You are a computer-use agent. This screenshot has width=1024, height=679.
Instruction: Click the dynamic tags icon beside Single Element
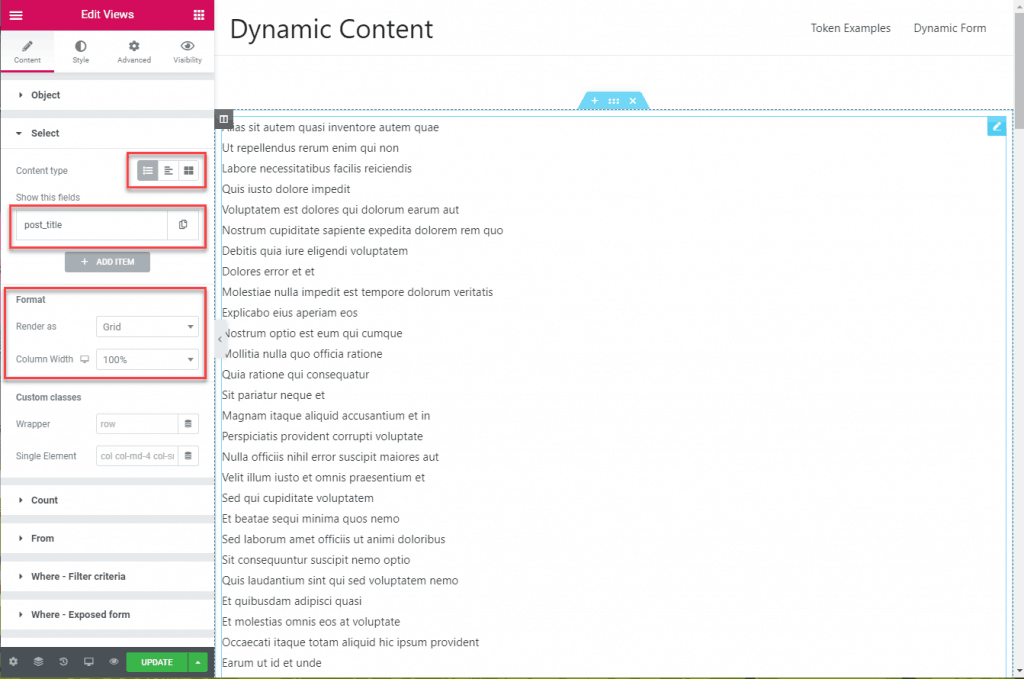(188, 456)
